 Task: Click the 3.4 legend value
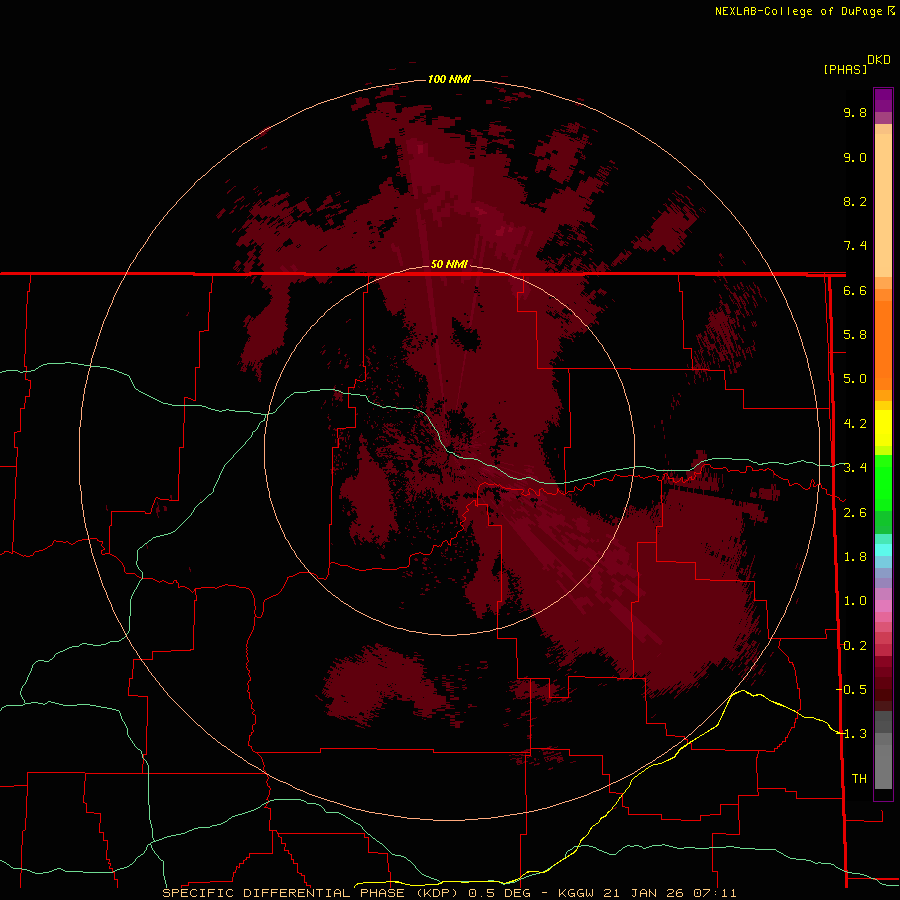click(855, 468)
